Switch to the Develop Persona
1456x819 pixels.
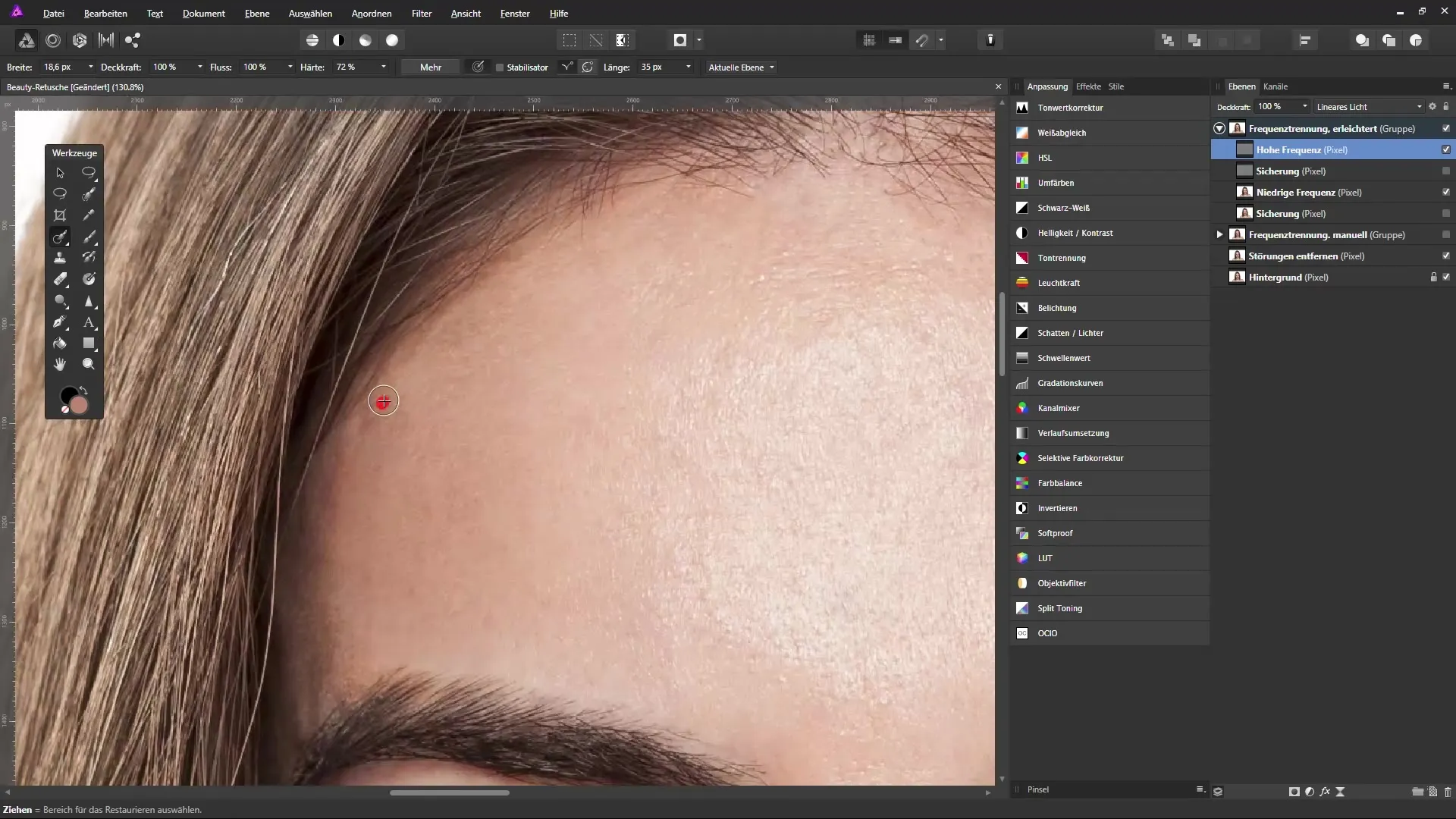[80, 40]
